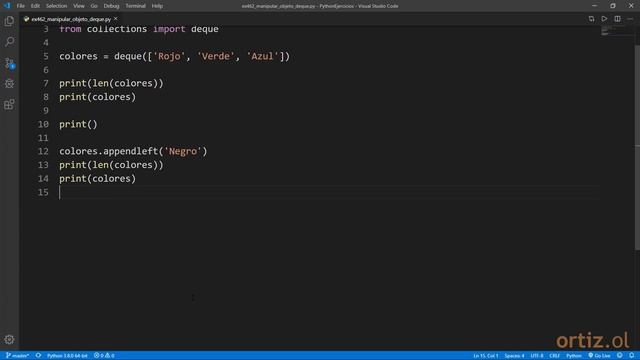
Task: Click the synchronize changes icon in status bar
Action: click(38, 356)
